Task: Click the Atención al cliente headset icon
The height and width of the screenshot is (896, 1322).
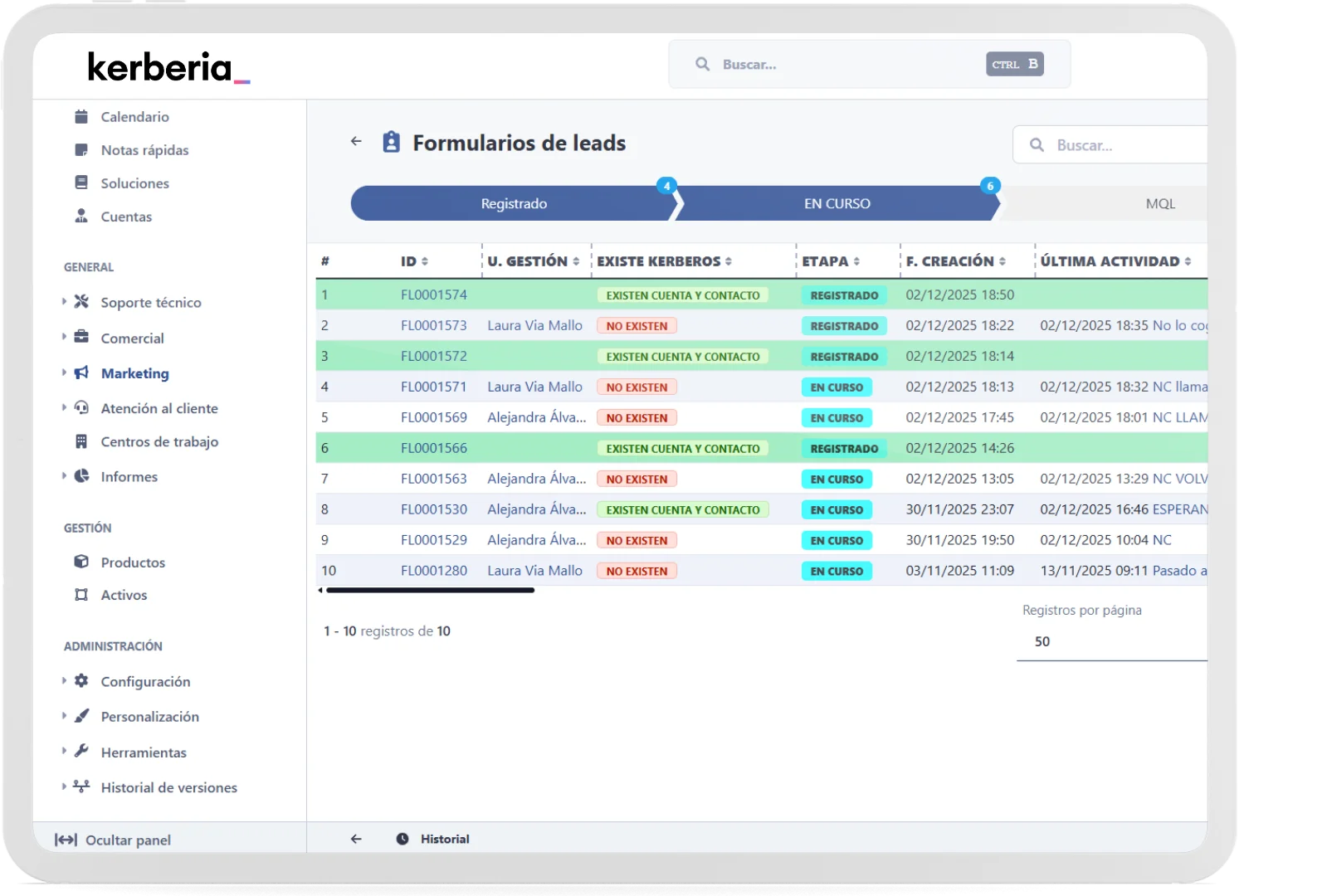Action: pyautogui.click(x=81, y=407)
